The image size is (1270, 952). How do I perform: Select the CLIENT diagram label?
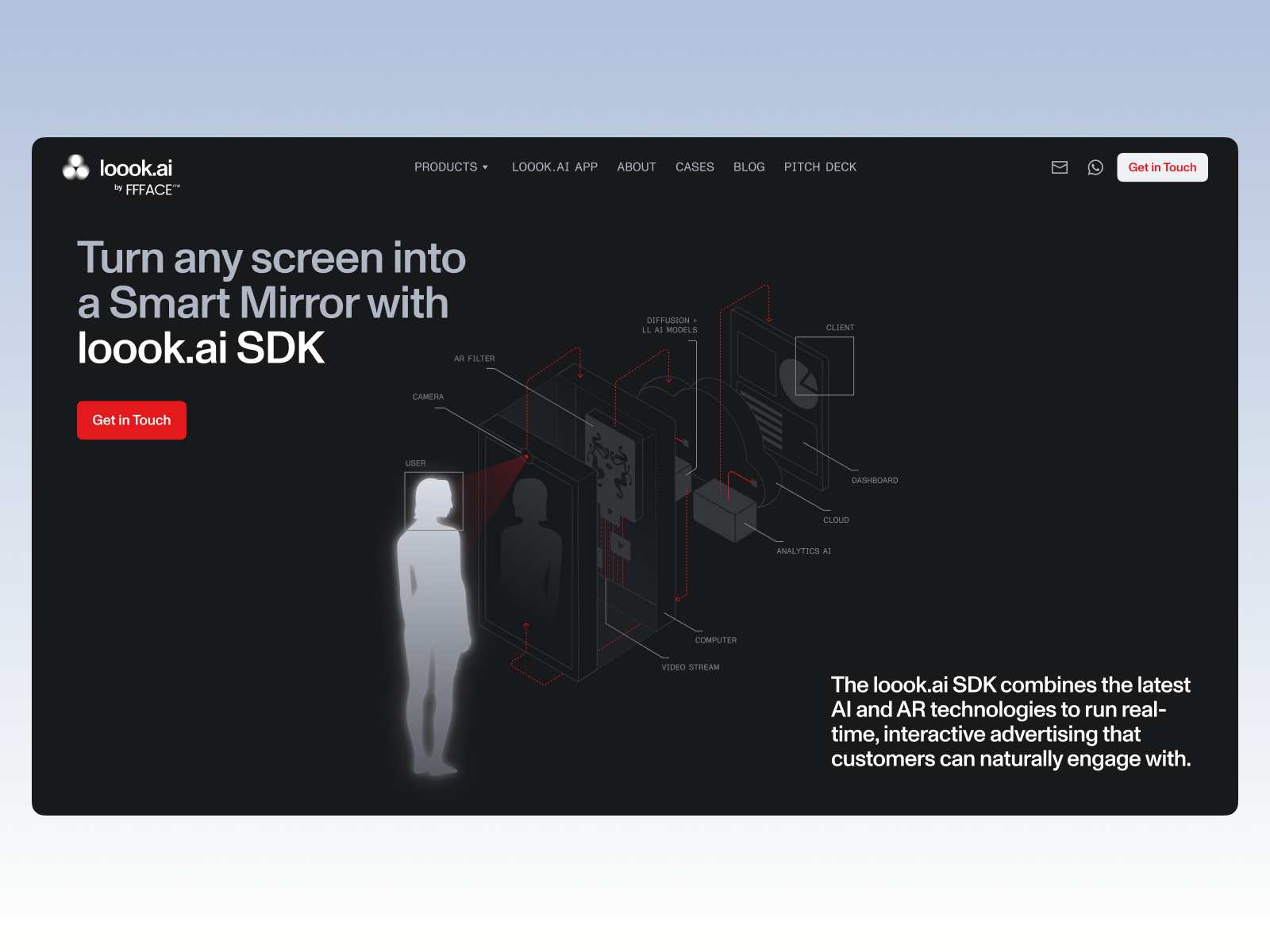coord(840,328)
